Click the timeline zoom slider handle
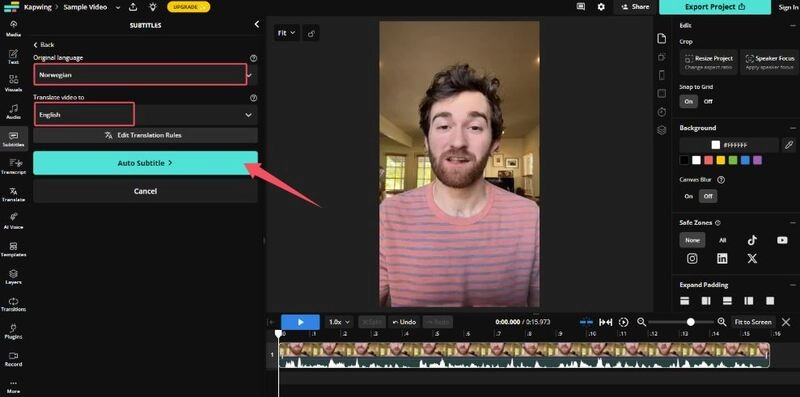Viewport: 800px width, 397px height. click(690, 322)
